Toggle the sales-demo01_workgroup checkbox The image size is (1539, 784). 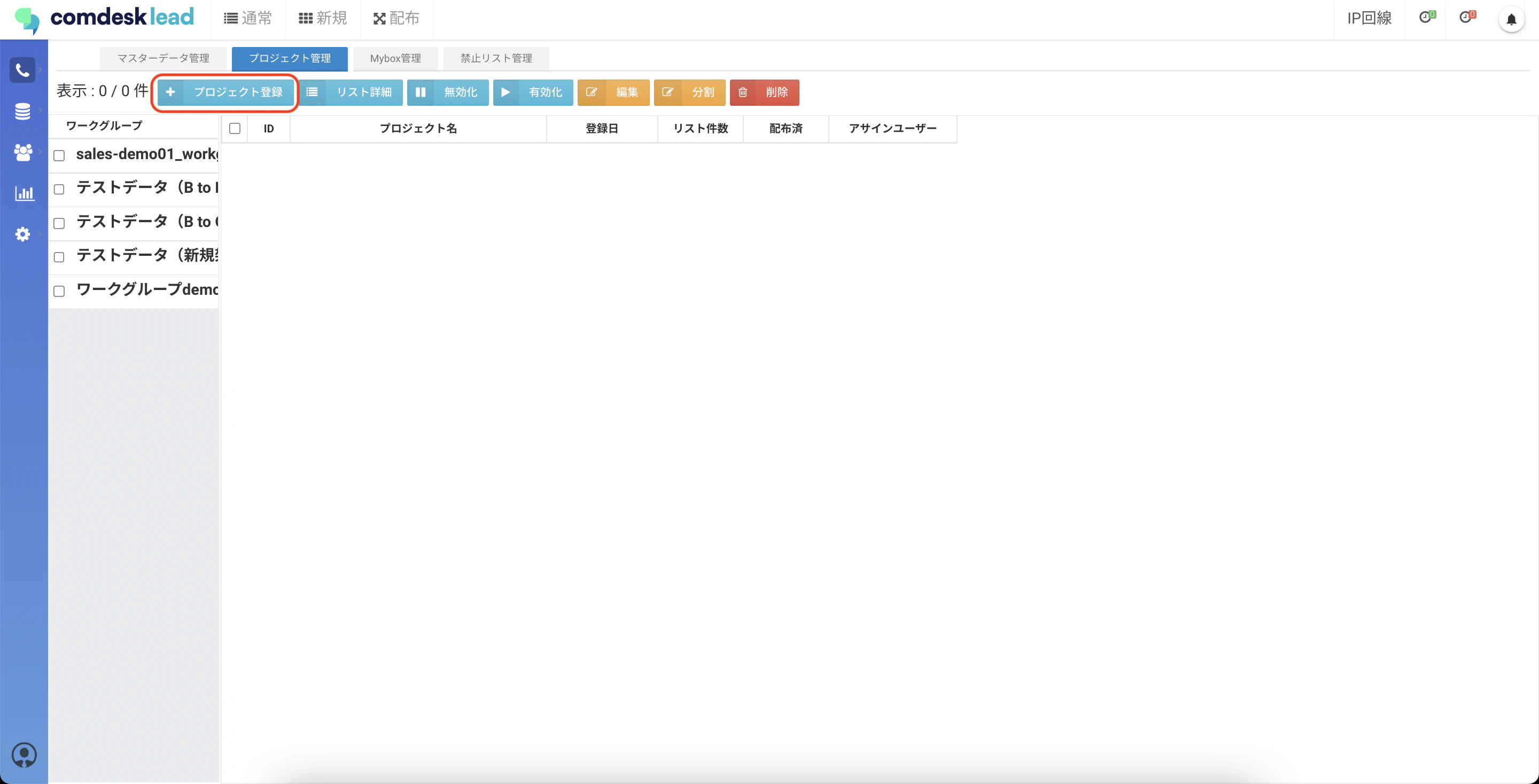[59, 155]
